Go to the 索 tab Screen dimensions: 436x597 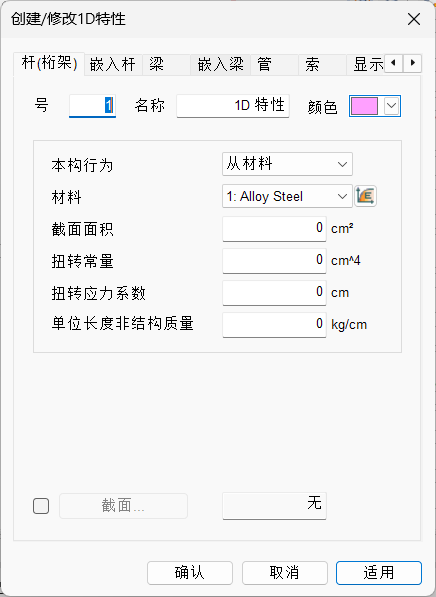322,64
